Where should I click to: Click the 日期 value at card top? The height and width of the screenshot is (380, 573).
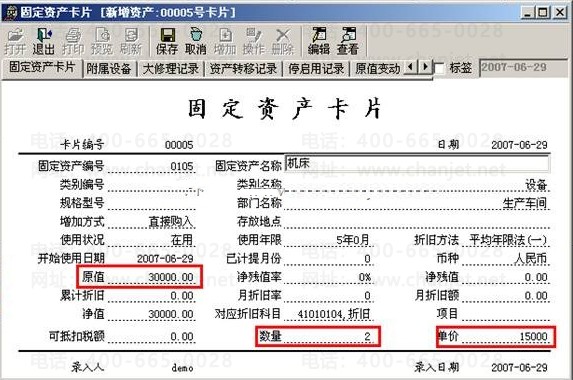[519, 145]
